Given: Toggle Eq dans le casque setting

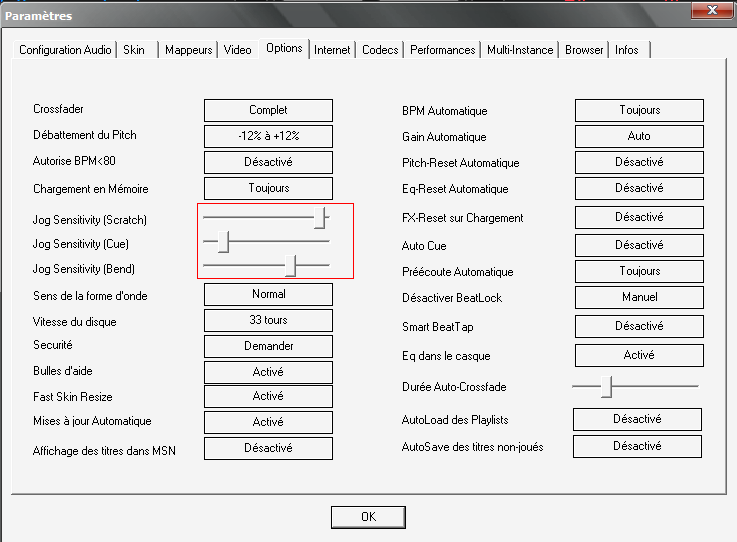Looking at the screenshot, I should click(639, 355).
